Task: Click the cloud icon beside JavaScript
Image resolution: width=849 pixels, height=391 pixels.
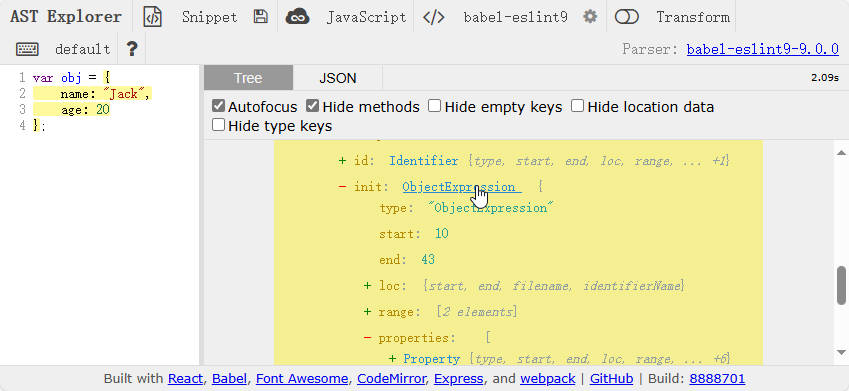Action: pos(297,17)
